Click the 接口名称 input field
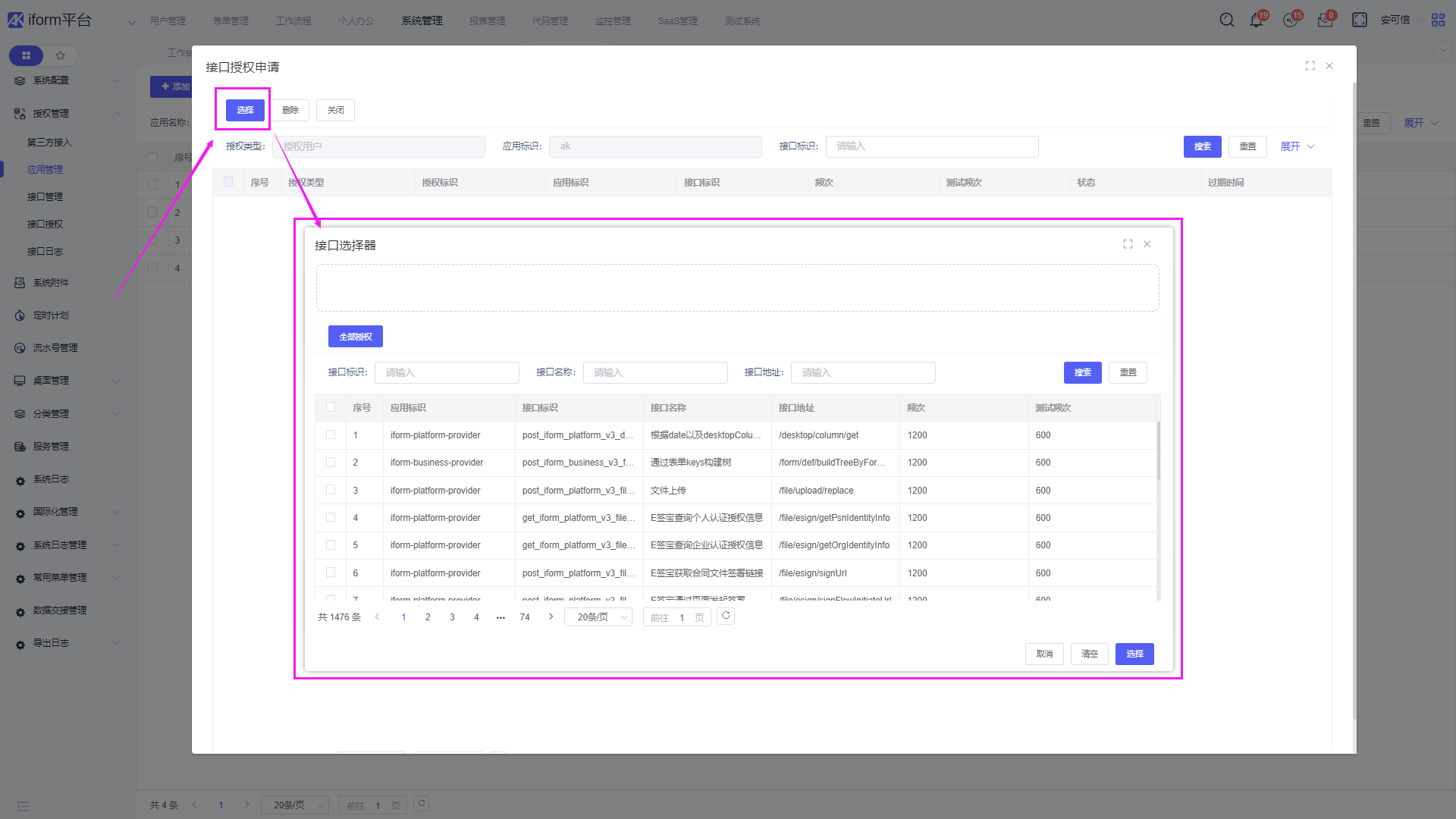The width and height of the screenshot is (1456, 819). [x=655, y=372]
